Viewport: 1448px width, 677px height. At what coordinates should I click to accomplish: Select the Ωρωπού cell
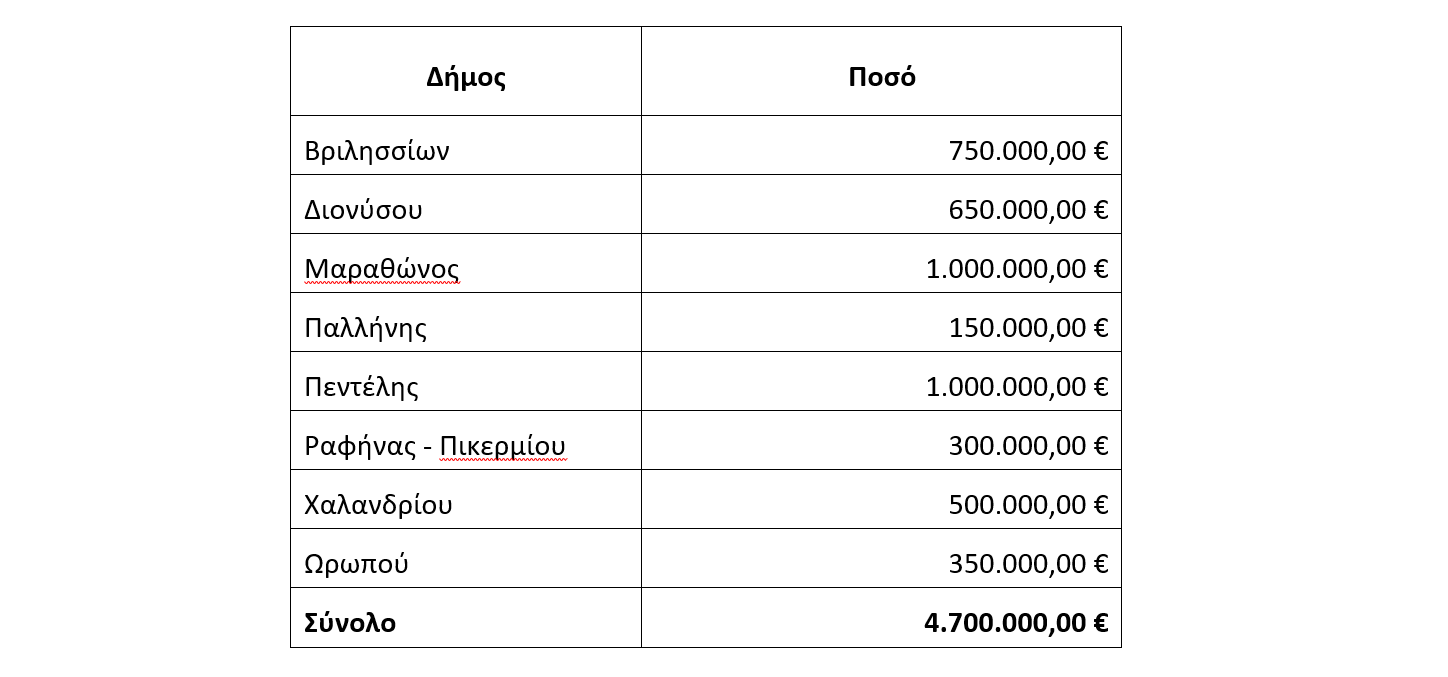[466, 558]
